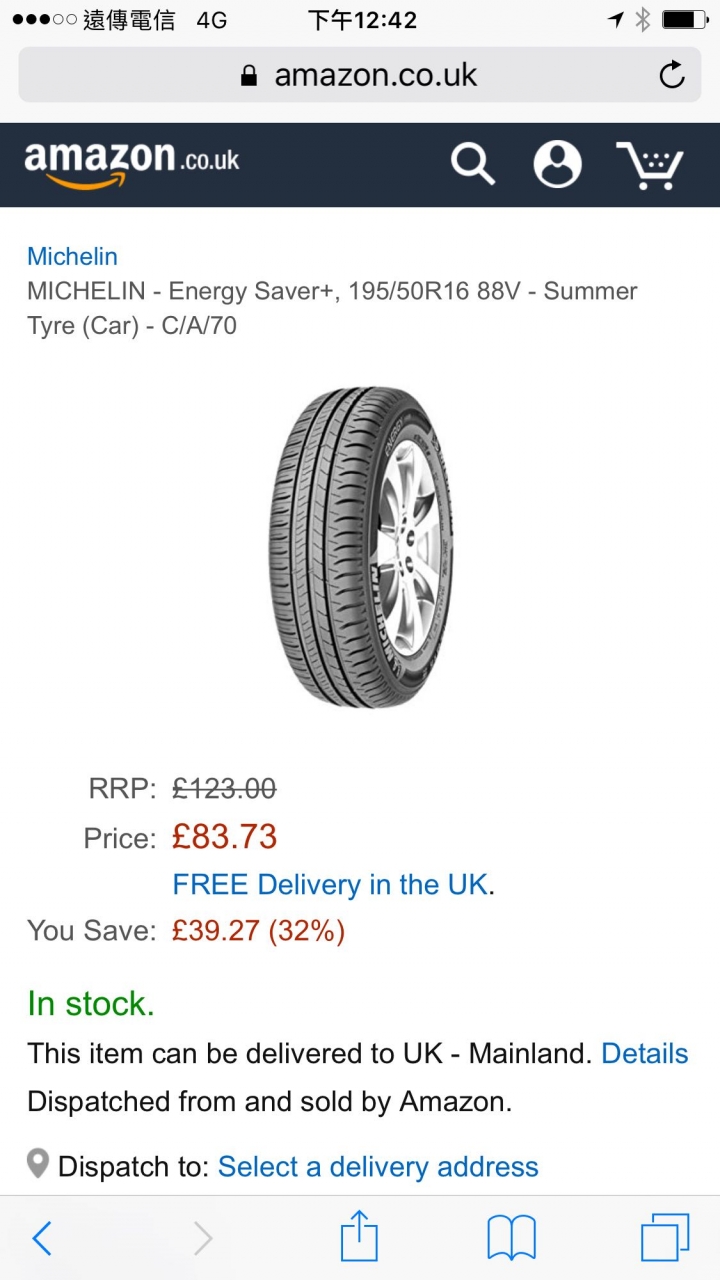This screenshot has width=720, height=1280.
Task: Tap the FREE Delivery in the UK link
Action: (x=330, y=884)
